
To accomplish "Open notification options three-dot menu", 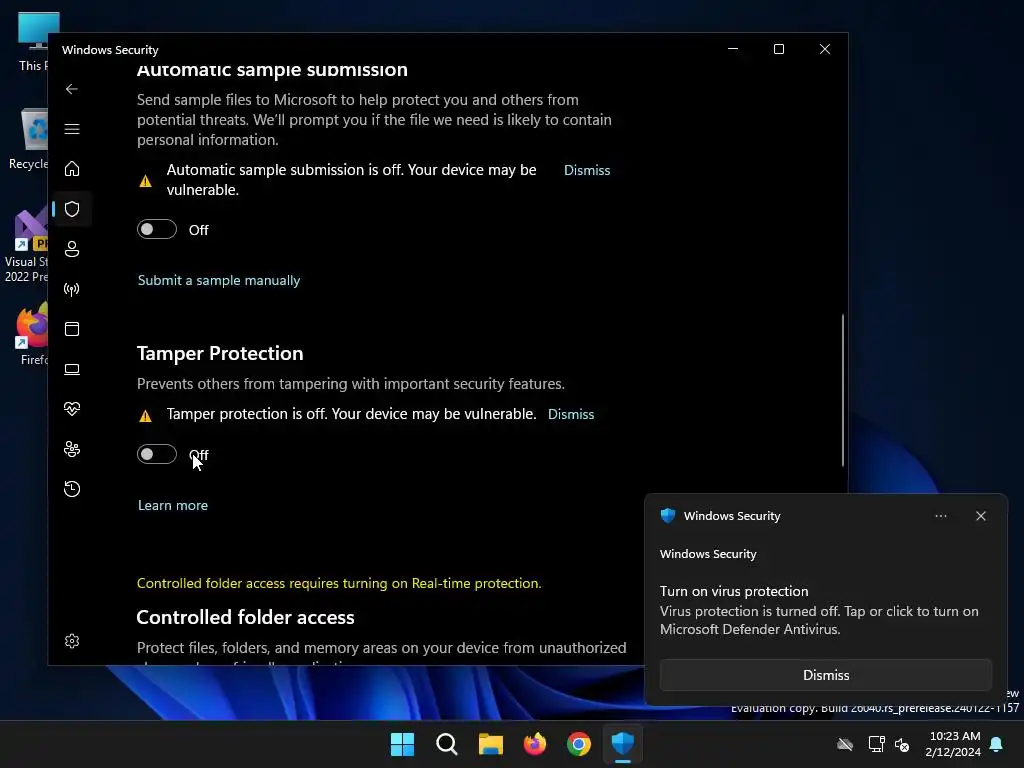I will click(940, 516).
